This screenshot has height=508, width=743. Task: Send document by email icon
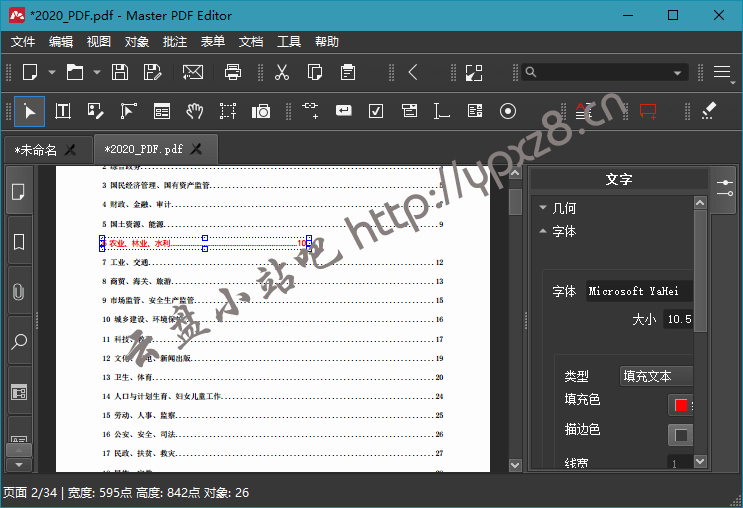[193, 73]
